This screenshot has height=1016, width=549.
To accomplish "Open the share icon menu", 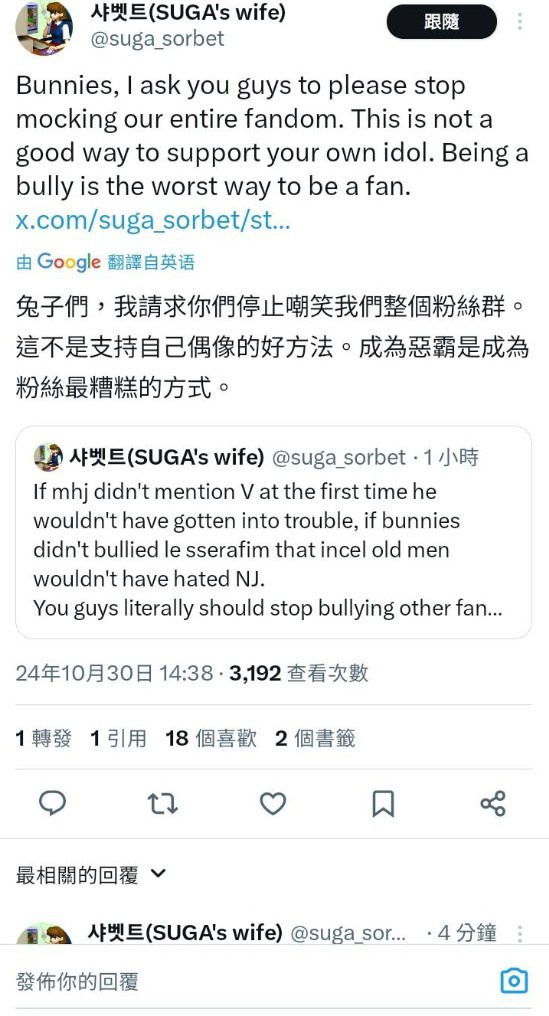I will (x=493, y=803).
